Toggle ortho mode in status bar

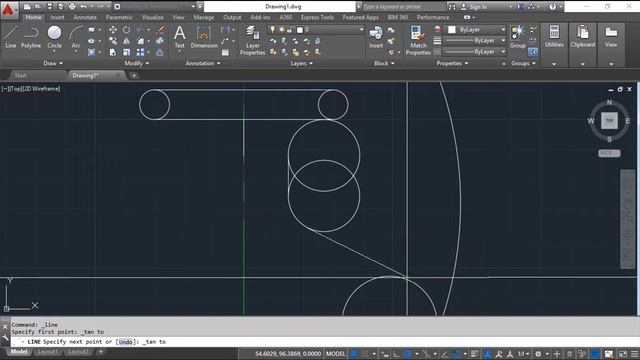click(x=396, y=354)
